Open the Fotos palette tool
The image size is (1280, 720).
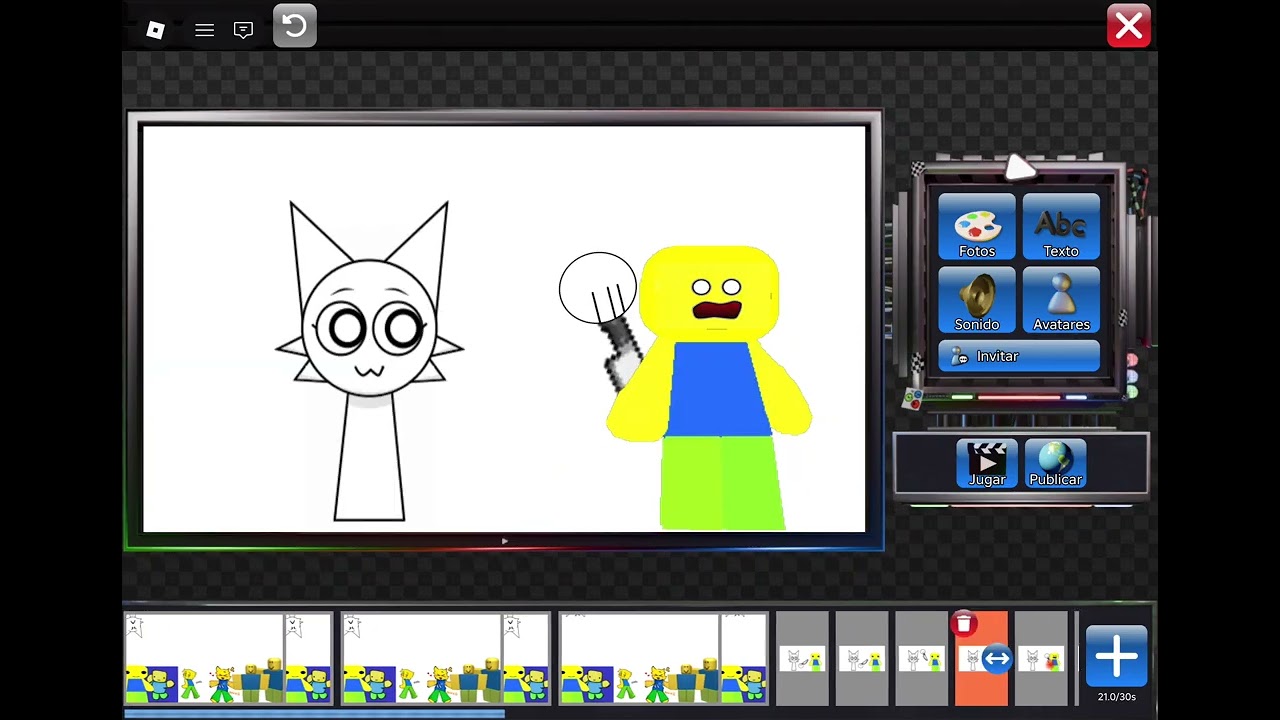coord(977,227)
